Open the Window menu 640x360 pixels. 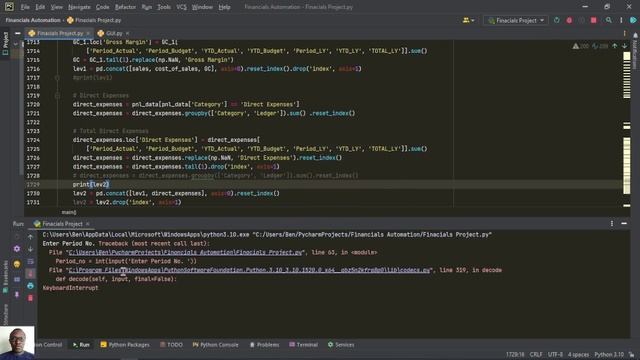pyautogui.click(x=202, y=7)
